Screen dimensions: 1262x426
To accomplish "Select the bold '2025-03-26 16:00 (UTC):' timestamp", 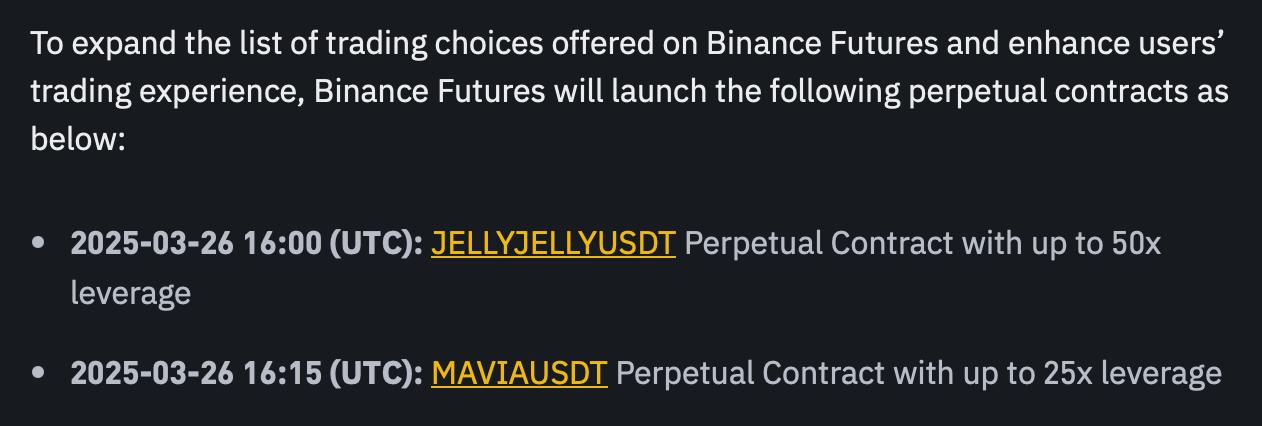I will coord(247,243).
